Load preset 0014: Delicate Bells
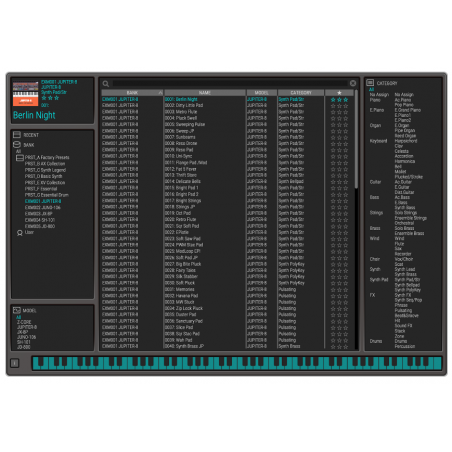 [183, 182]
